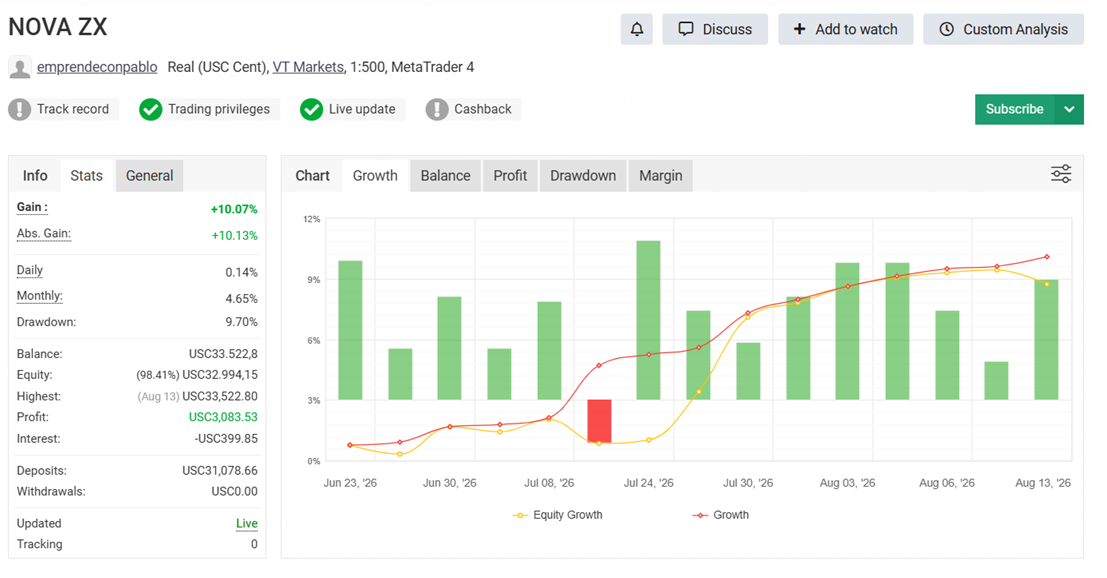
Task: Click the Interest value -USC399.85
Action: coord(226,439)
